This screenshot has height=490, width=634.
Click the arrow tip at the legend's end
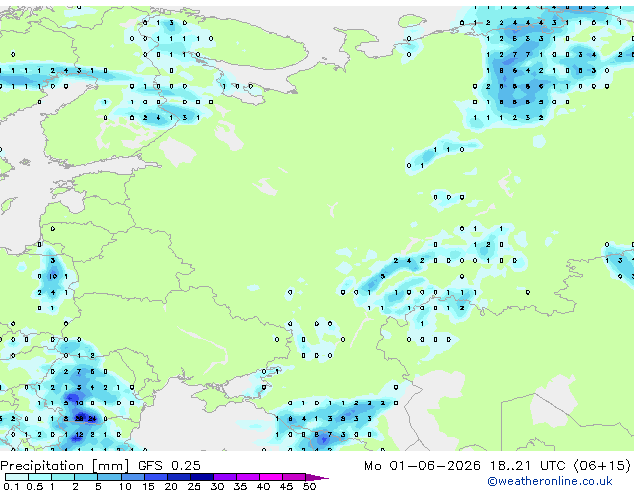pos(317,477)
